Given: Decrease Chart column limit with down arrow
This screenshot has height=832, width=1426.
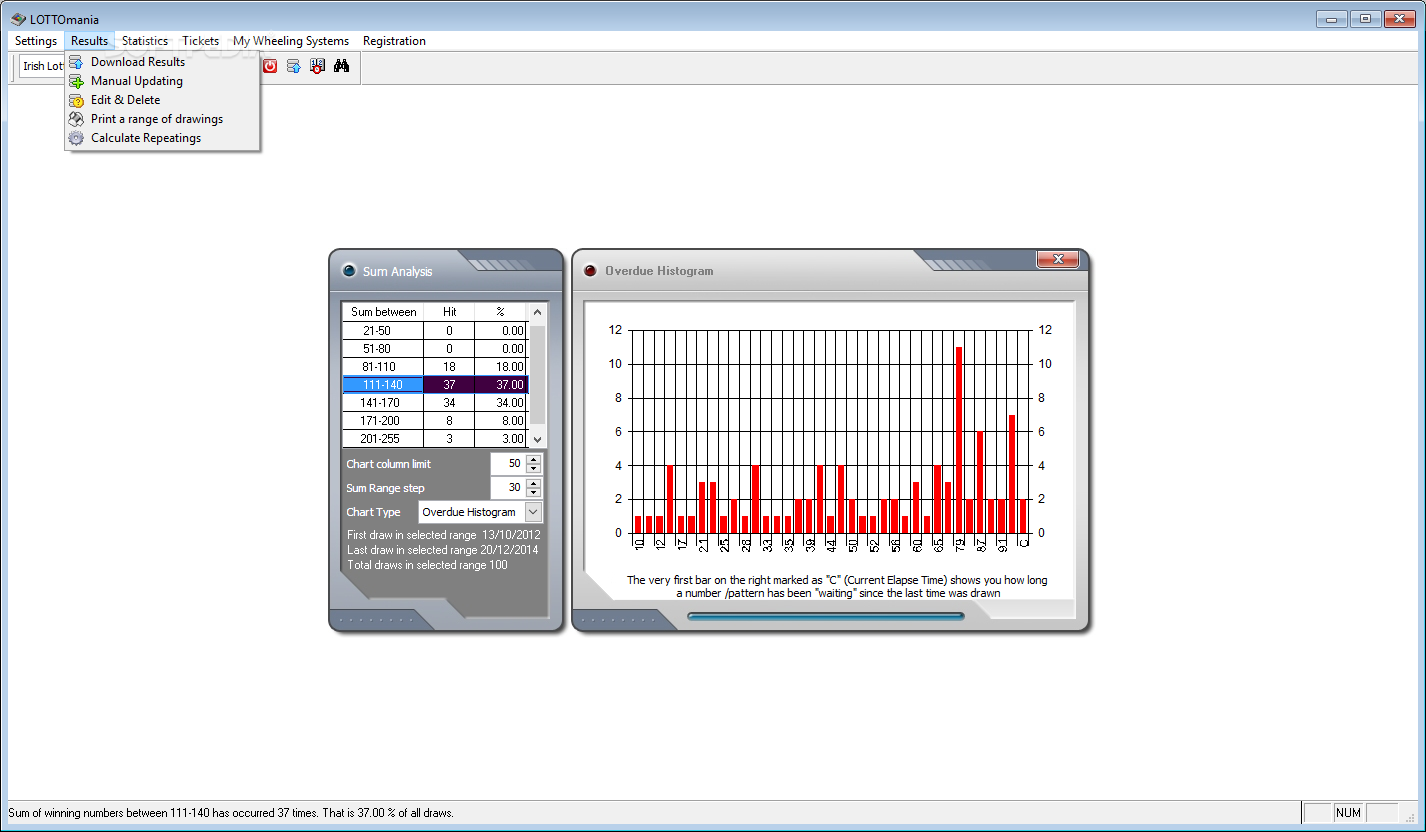Looking at the screenshot, I should [533, 469].
